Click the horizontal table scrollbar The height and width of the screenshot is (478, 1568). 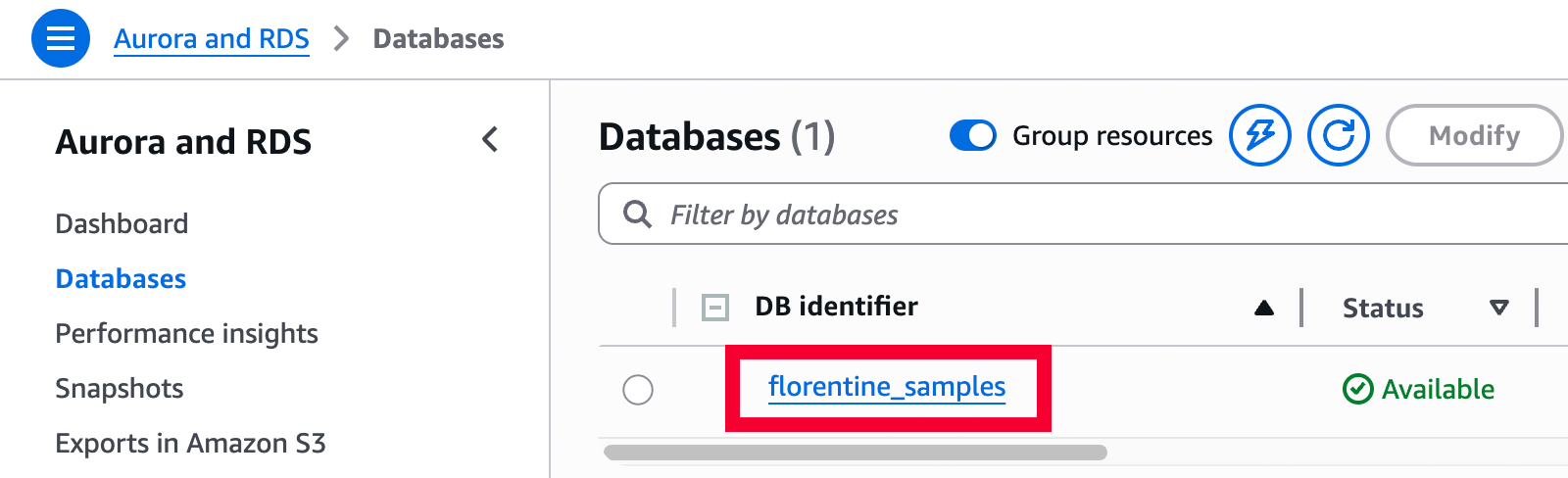point(855,453)
